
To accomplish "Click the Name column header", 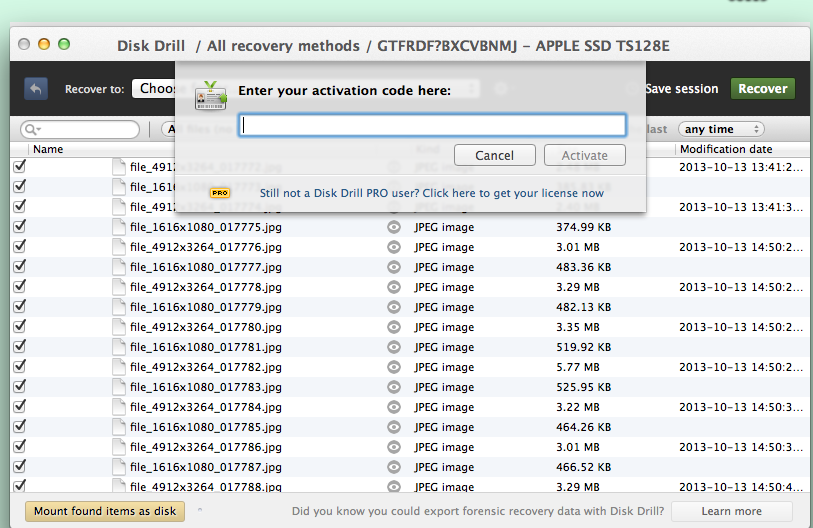I will pos(48,149).
